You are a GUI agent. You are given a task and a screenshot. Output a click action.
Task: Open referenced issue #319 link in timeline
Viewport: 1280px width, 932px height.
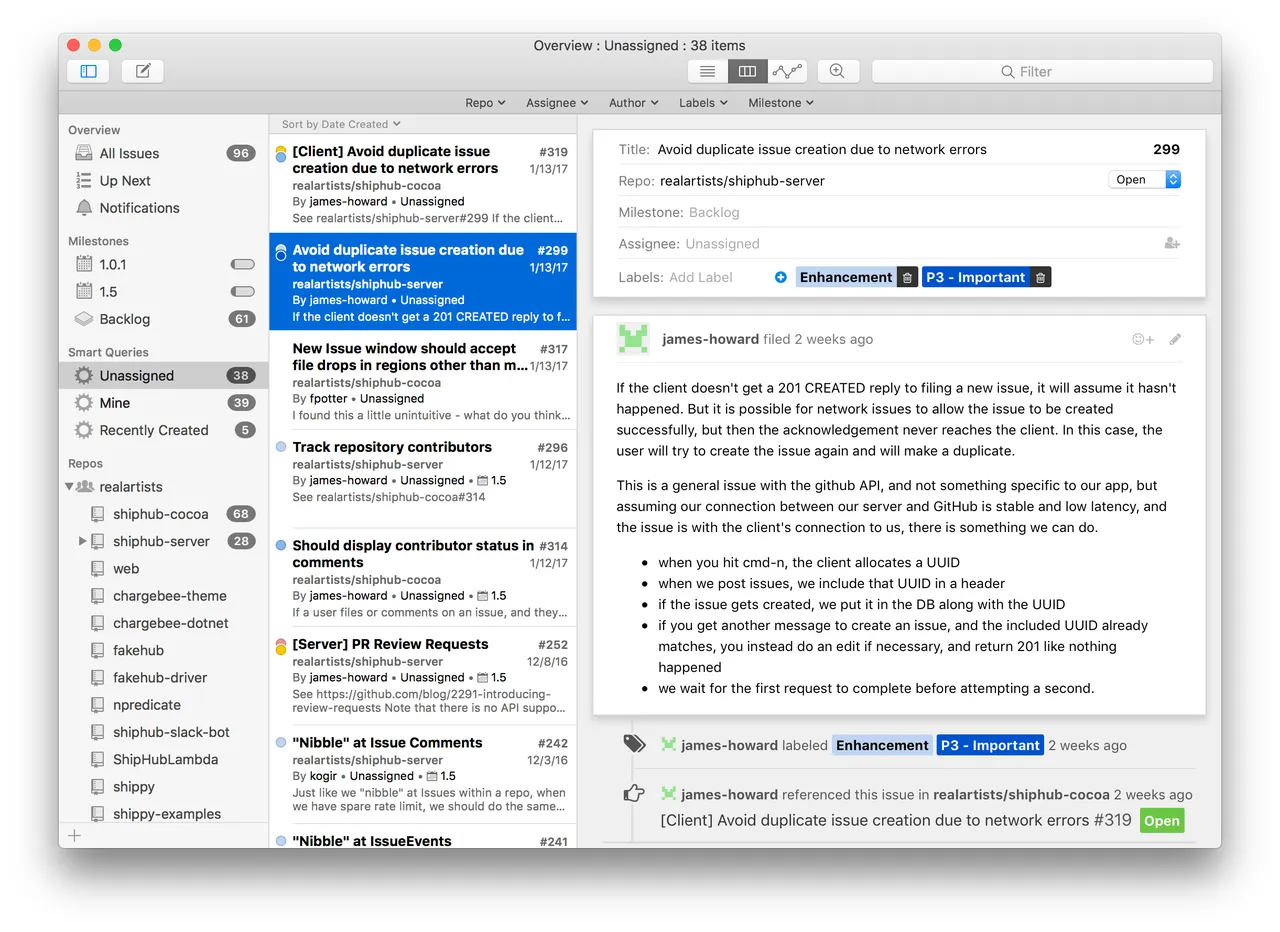tap(896, 820)
